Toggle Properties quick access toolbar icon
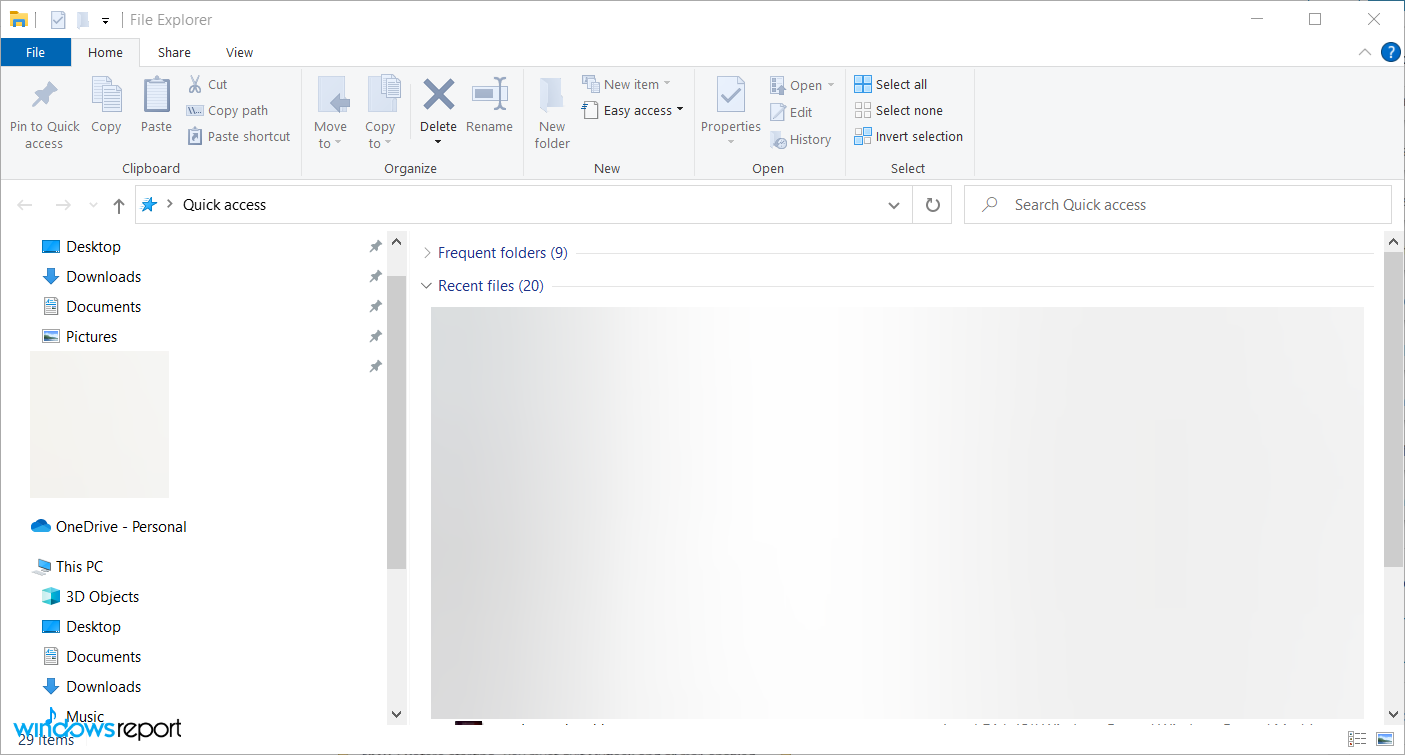The image size is (1405, 755). coord(58,19)
